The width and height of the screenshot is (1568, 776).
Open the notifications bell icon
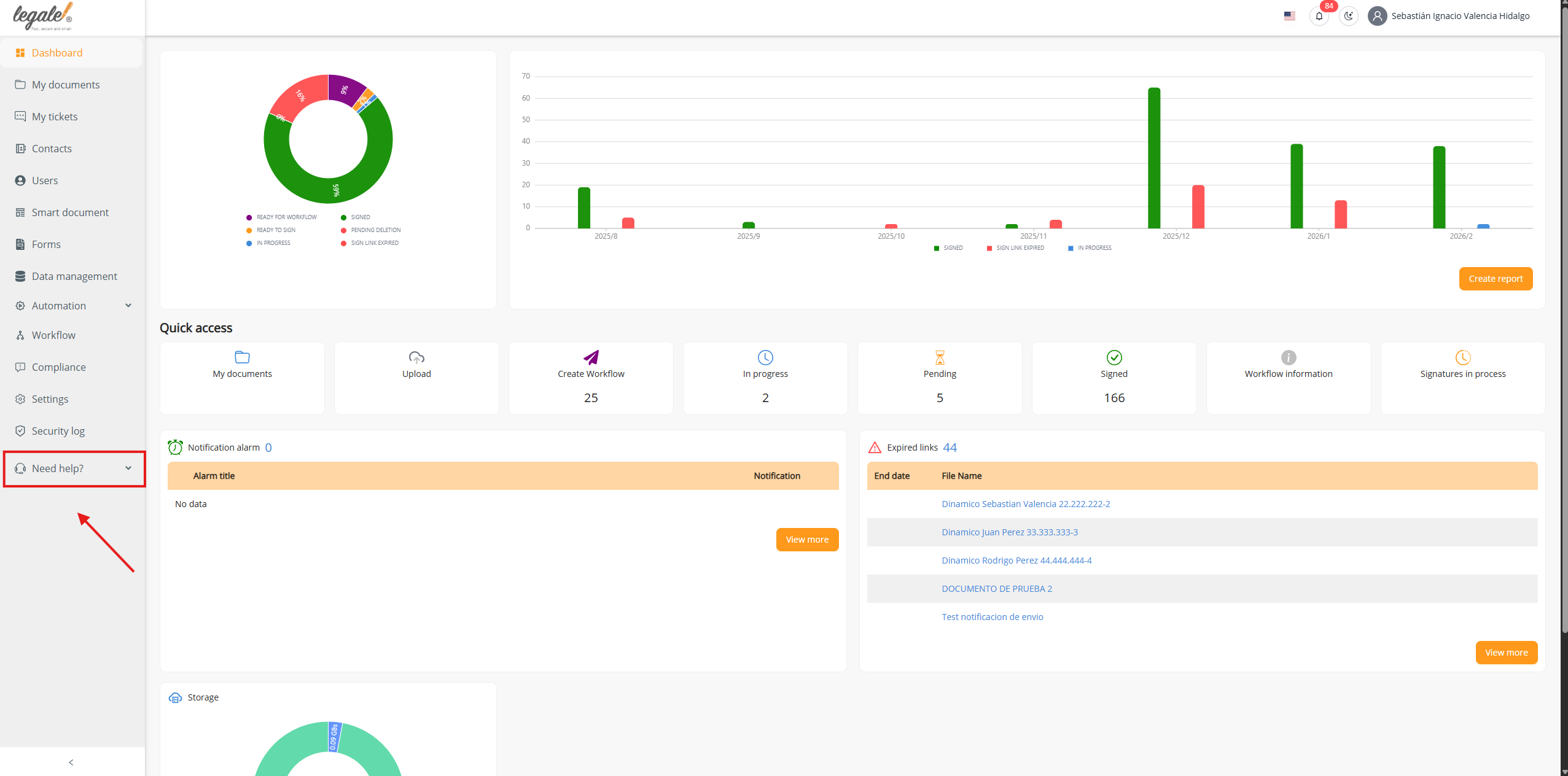click(x=1319, y=16)
